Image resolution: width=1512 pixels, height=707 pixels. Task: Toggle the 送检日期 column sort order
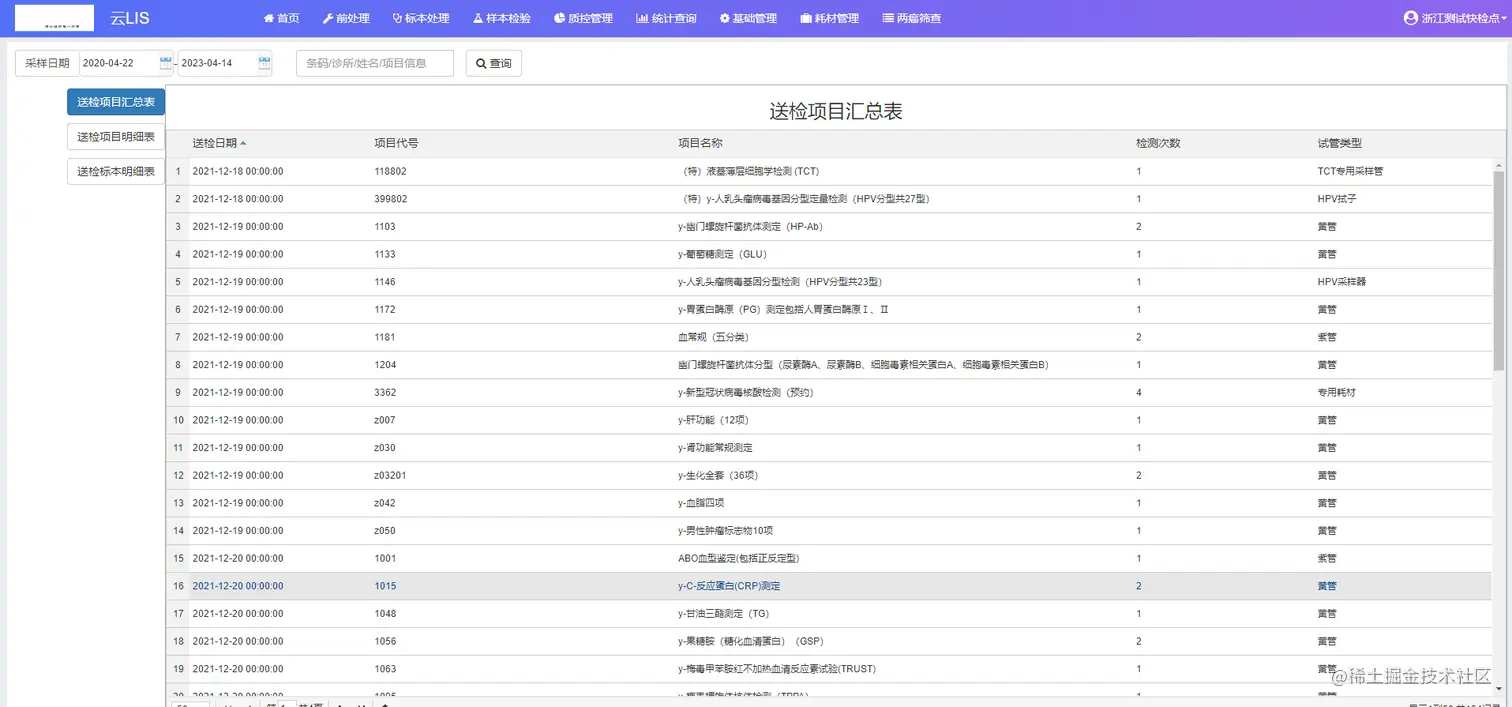pyautogui.click(x=219, y=142)
